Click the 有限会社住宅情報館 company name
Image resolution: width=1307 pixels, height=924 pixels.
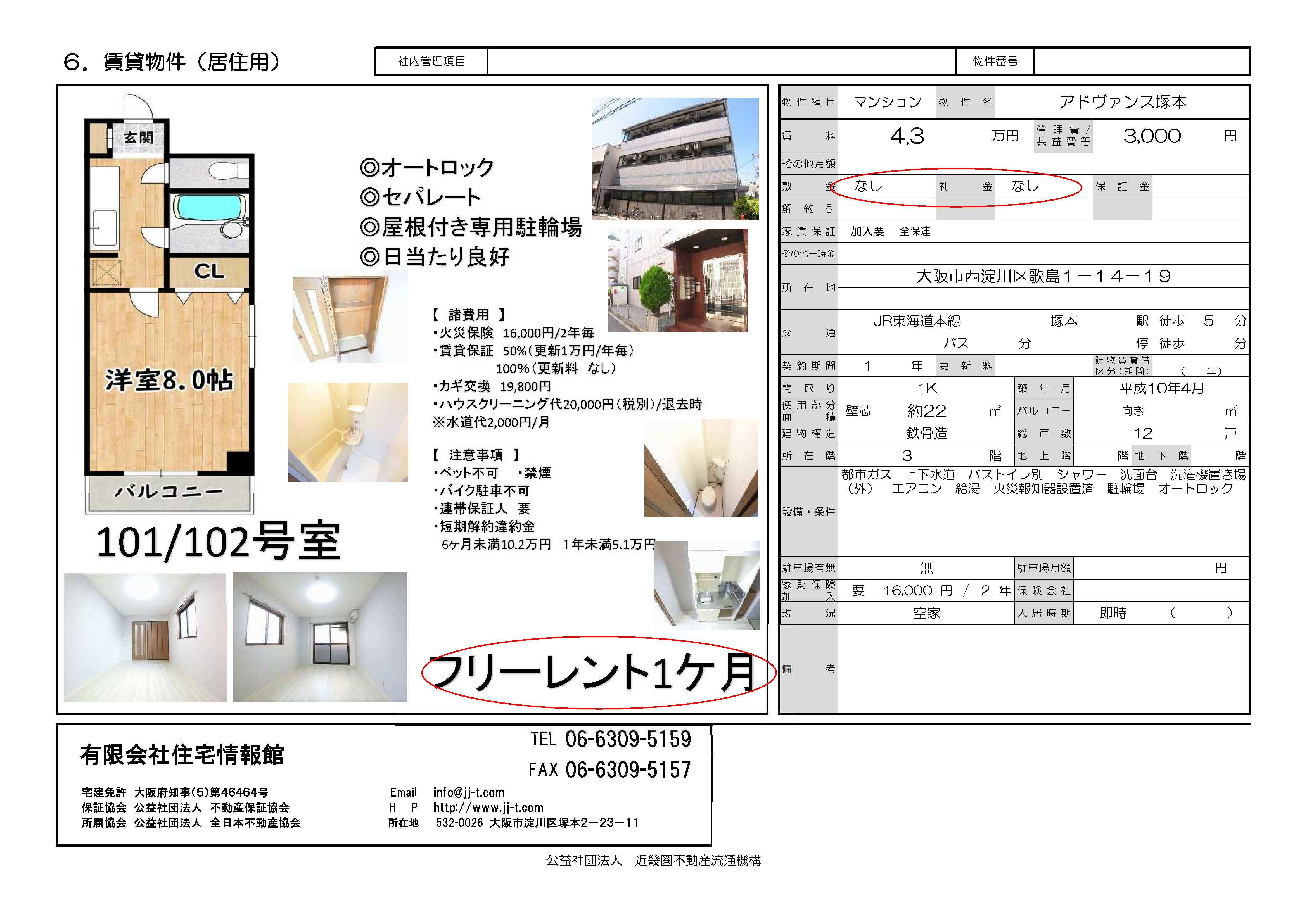click(182, 755)
